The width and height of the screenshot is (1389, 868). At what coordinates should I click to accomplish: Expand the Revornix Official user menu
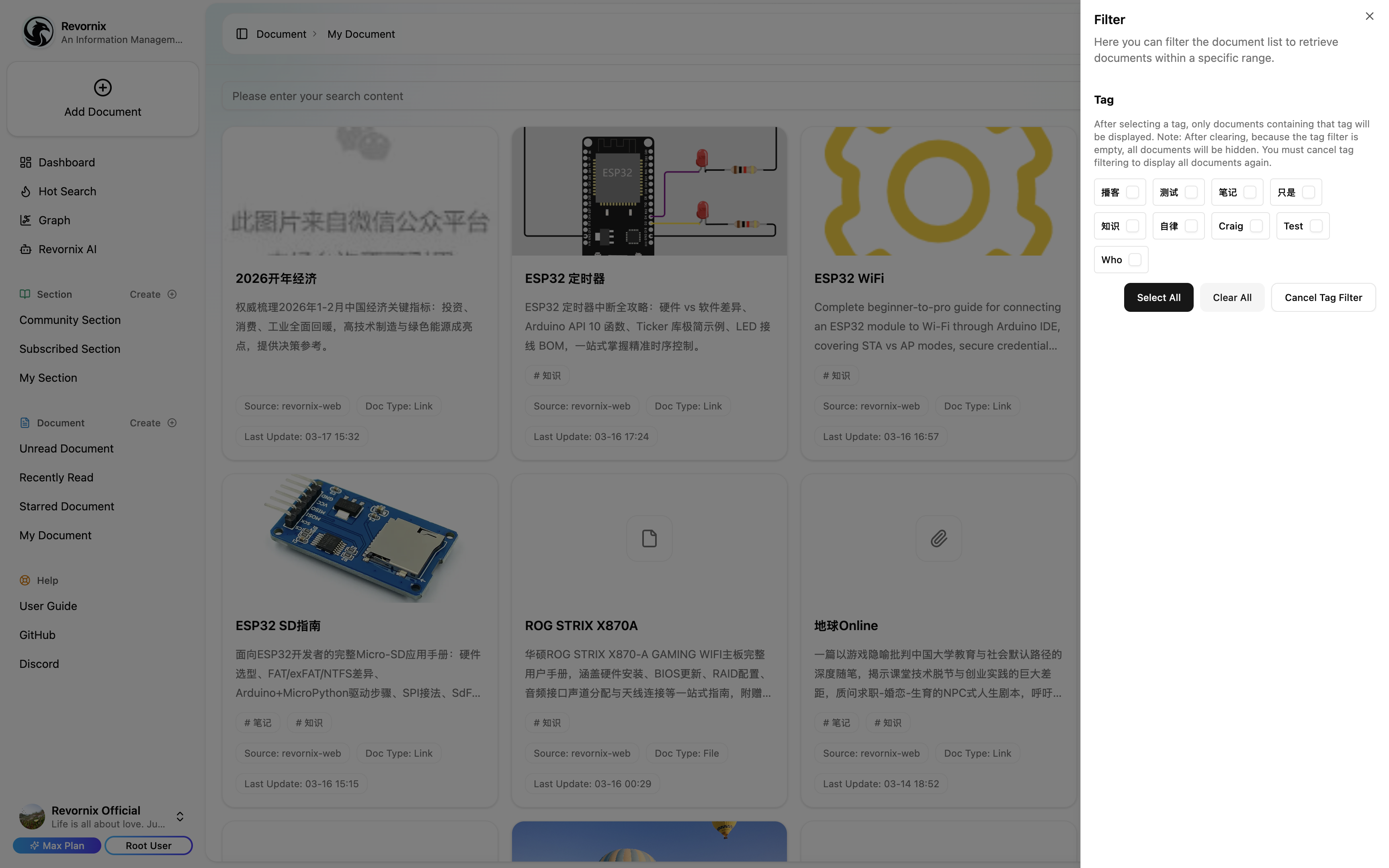(x=180, y=816)
